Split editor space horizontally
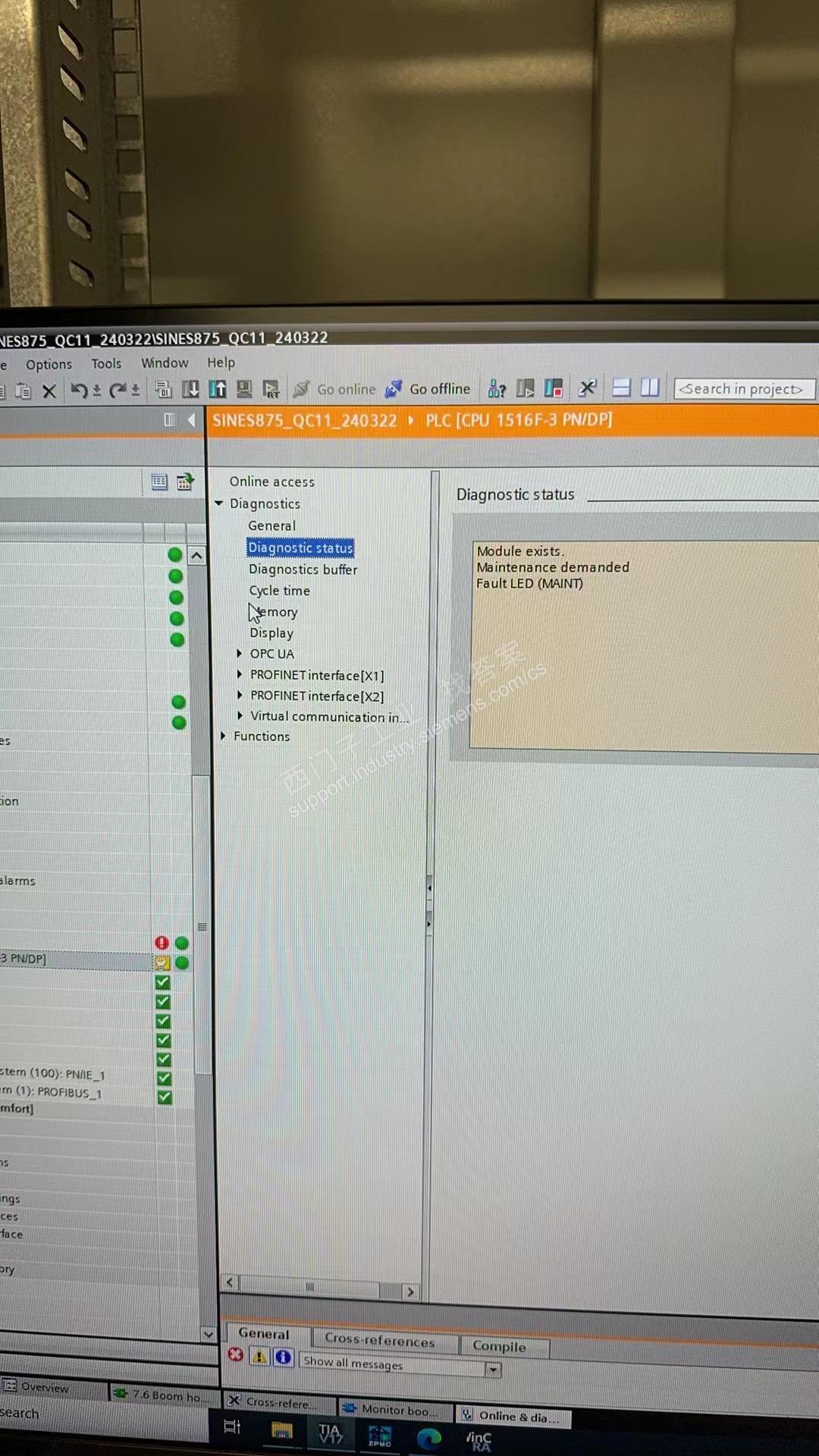Screen dimensions: 819x1456 pos(621,388)
